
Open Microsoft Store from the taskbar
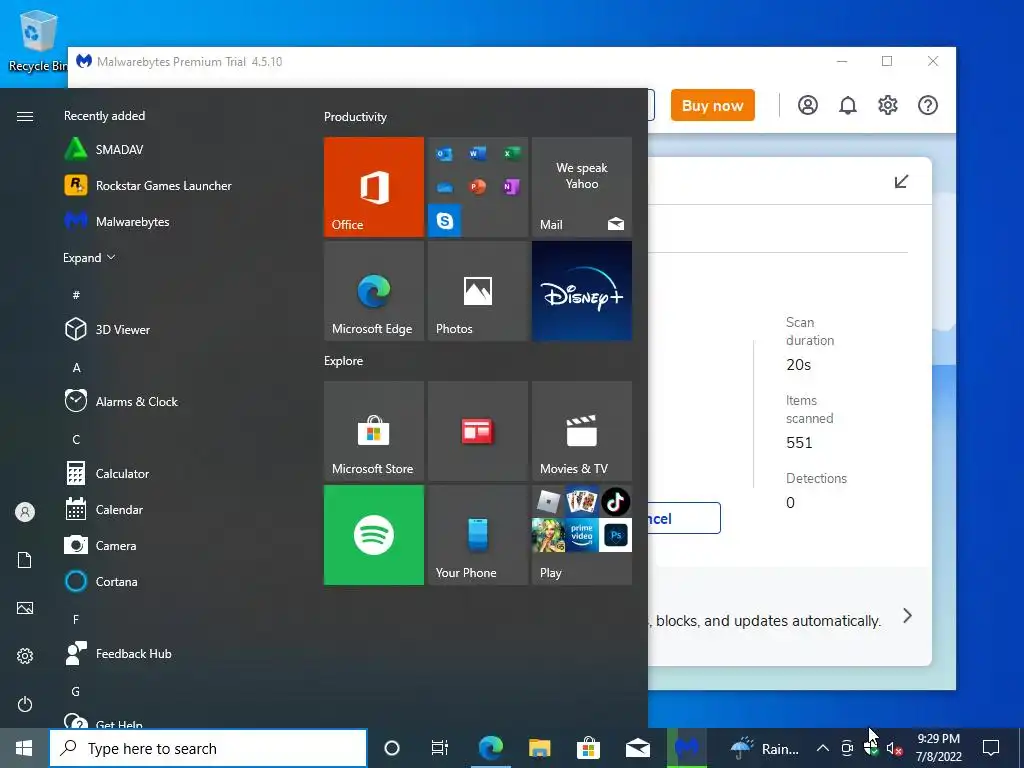coord(588,748)
